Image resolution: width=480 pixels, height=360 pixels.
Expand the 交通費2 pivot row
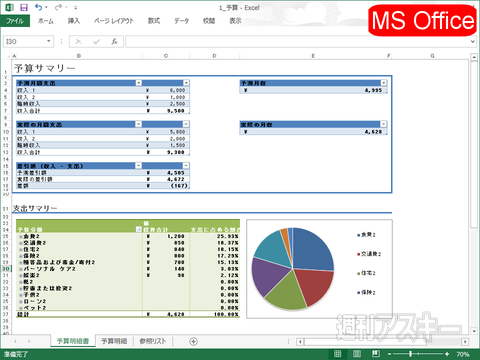pos(21,243)
